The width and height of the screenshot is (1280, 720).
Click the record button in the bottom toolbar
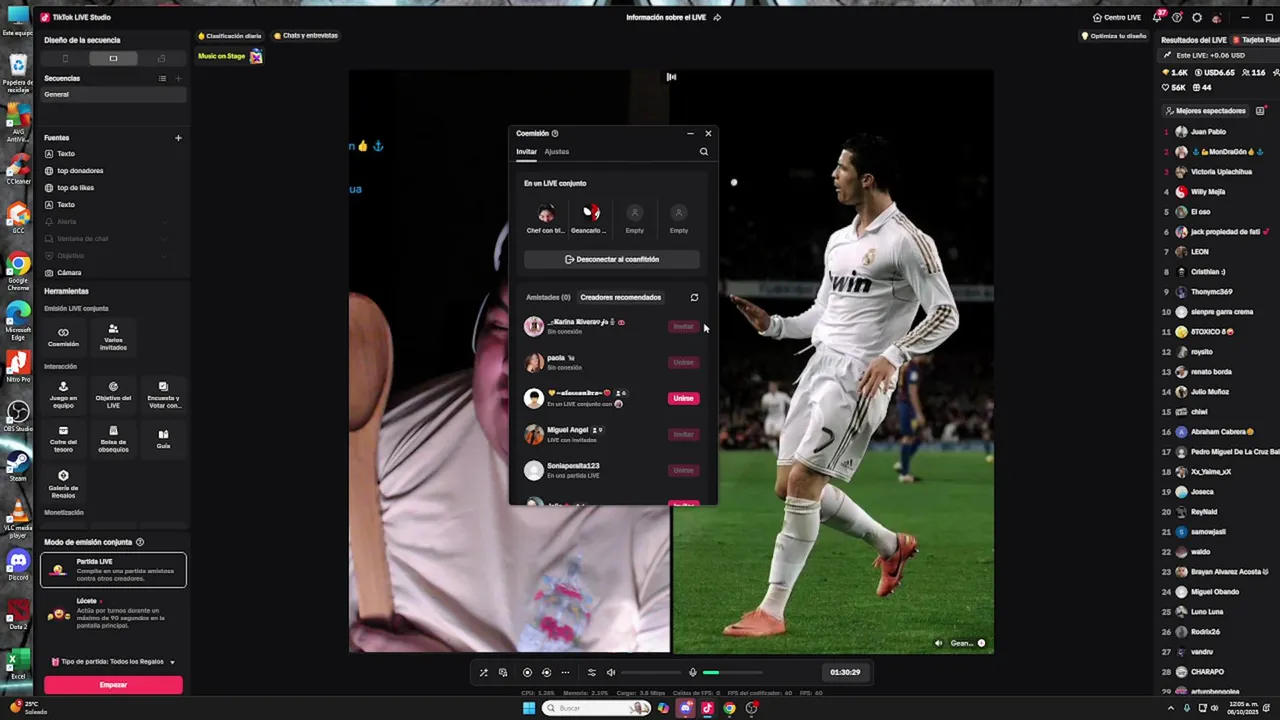pyautogui.click(x=527, y=672)
